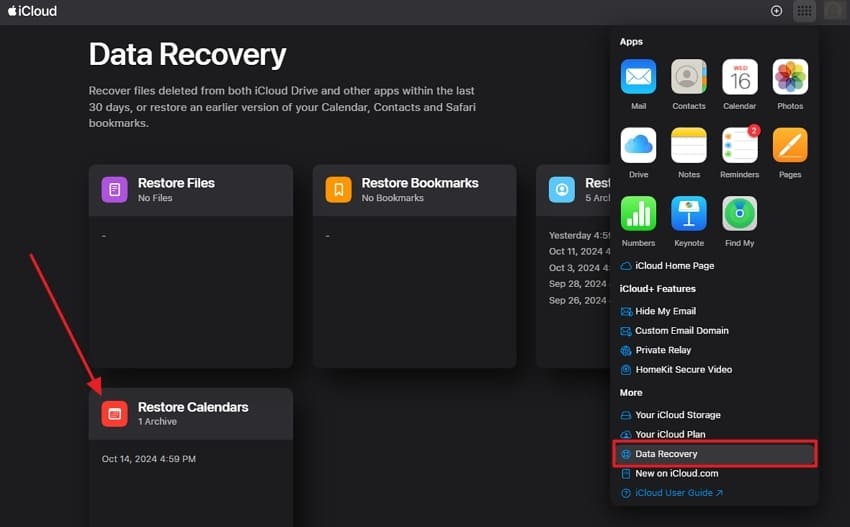
Task: Click the red Restore Calendars icon
Action: click(114, 414)
